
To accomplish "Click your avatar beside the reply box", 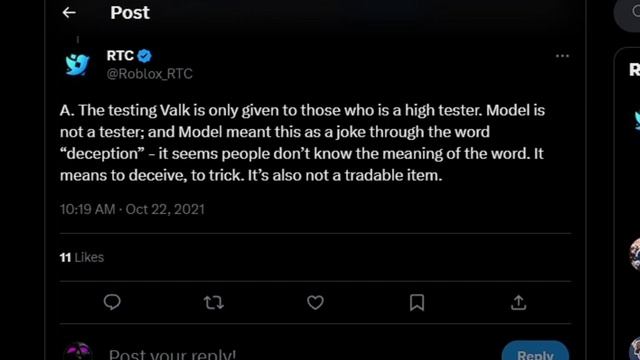I will tap(78, 352).
